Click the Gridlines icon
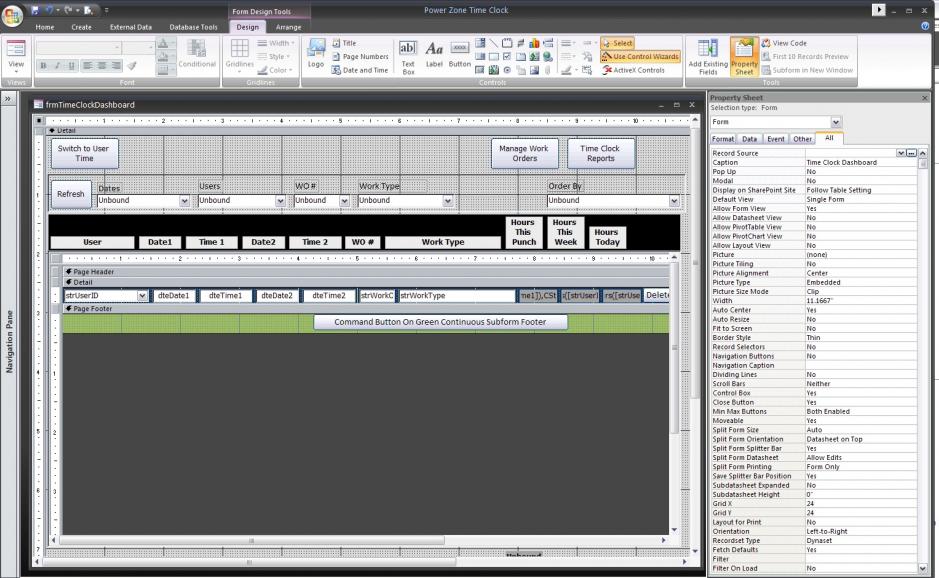 point(240,54)
